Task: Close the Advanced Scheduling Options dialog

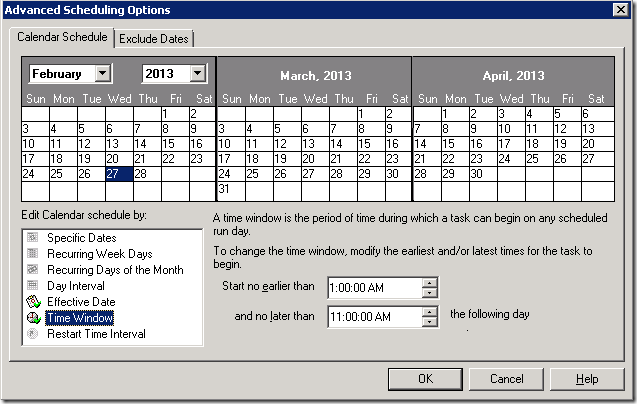Action: point(621,10)
